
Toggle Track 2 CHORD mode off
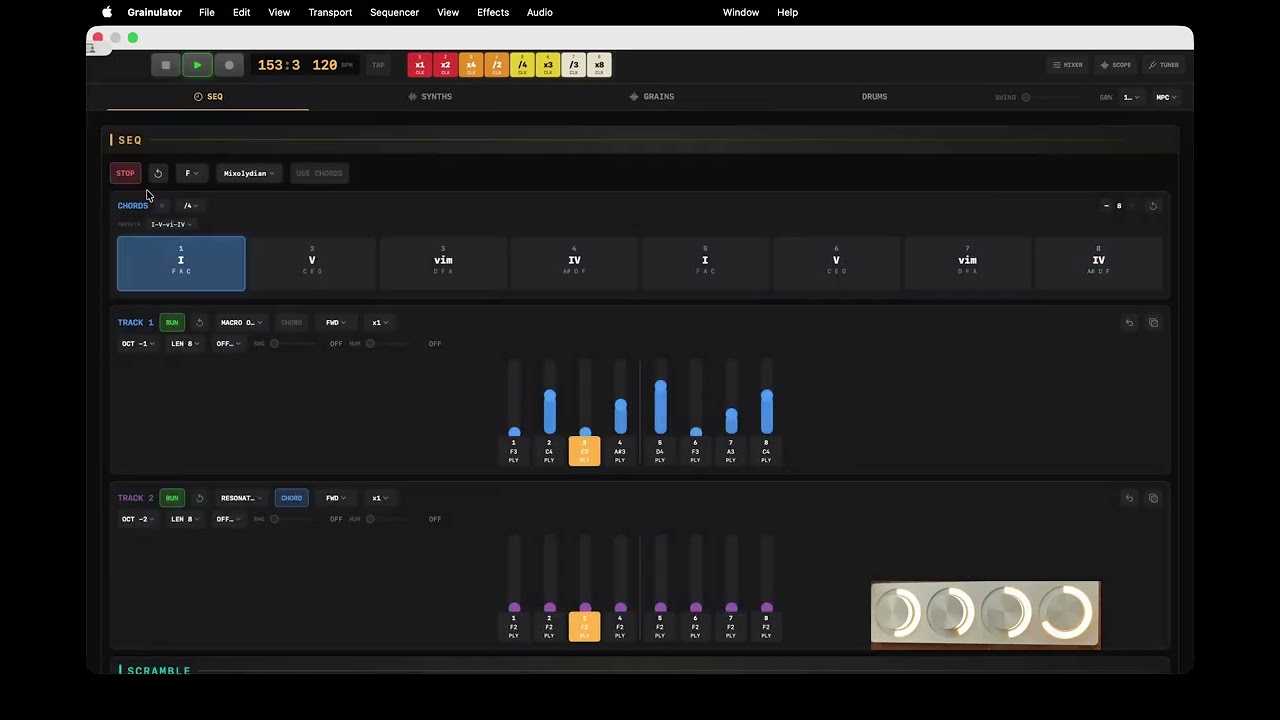pyautogui.click(x=291, y=498)
